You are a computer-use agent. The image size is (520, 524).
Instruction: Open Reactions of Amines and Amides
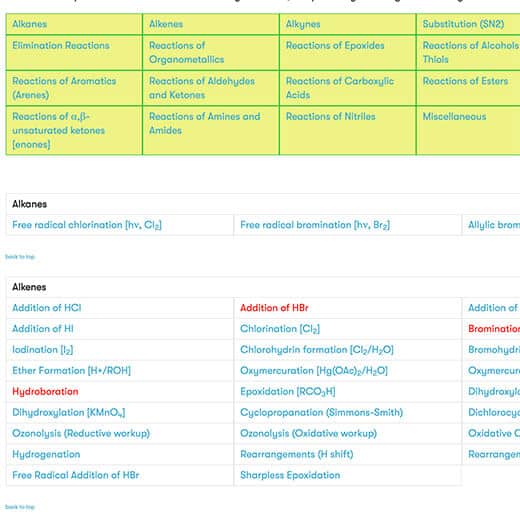point(205,123)
